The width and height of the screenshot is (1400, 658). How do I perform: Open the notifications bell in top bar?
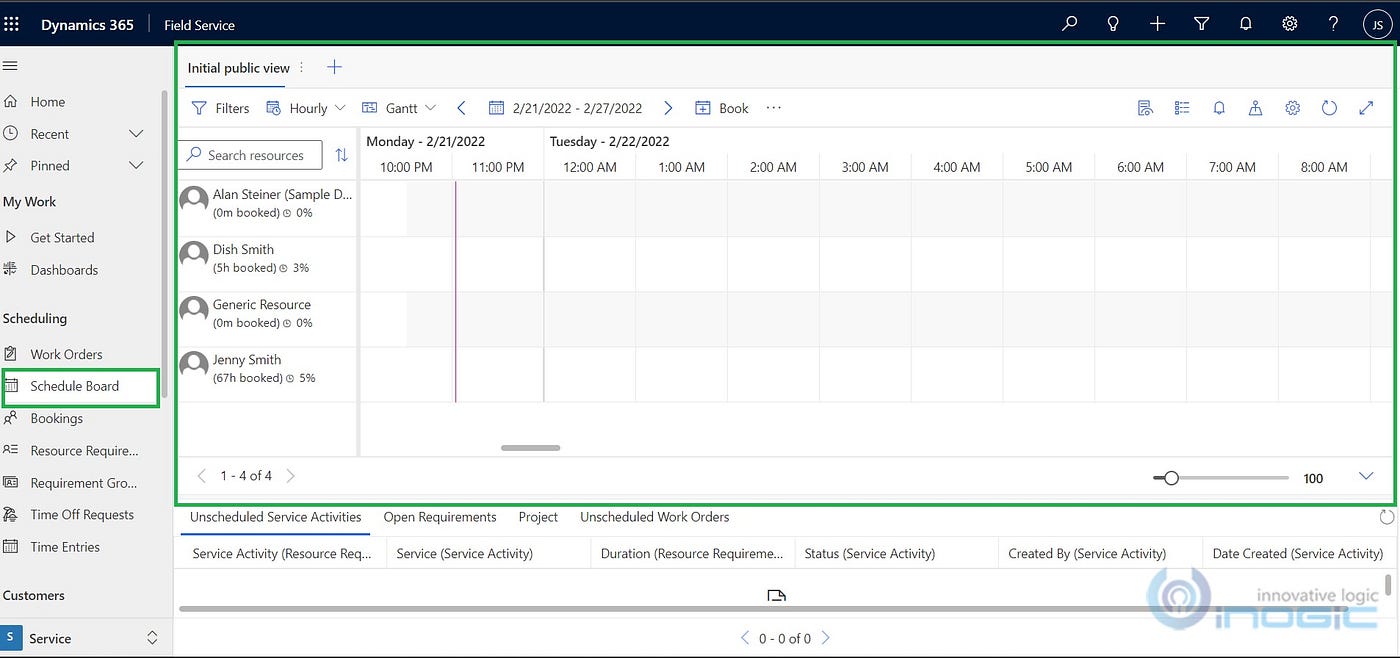click(x=1246, y=24)
